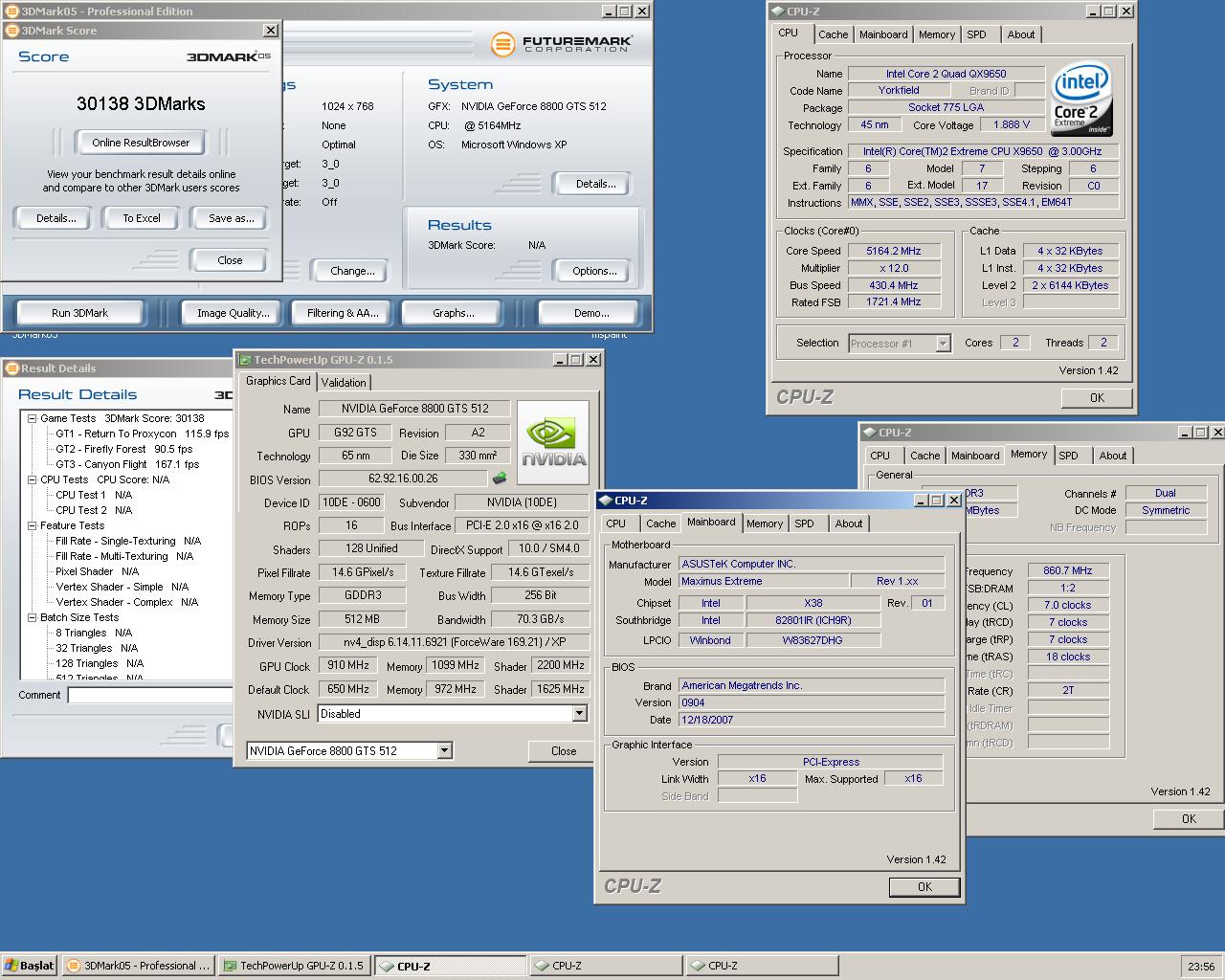Click the Core Speed value 5164.2 MHz
Viewport: 1225px width, 980px height.
pyautogui.click(x=894, y=251)
